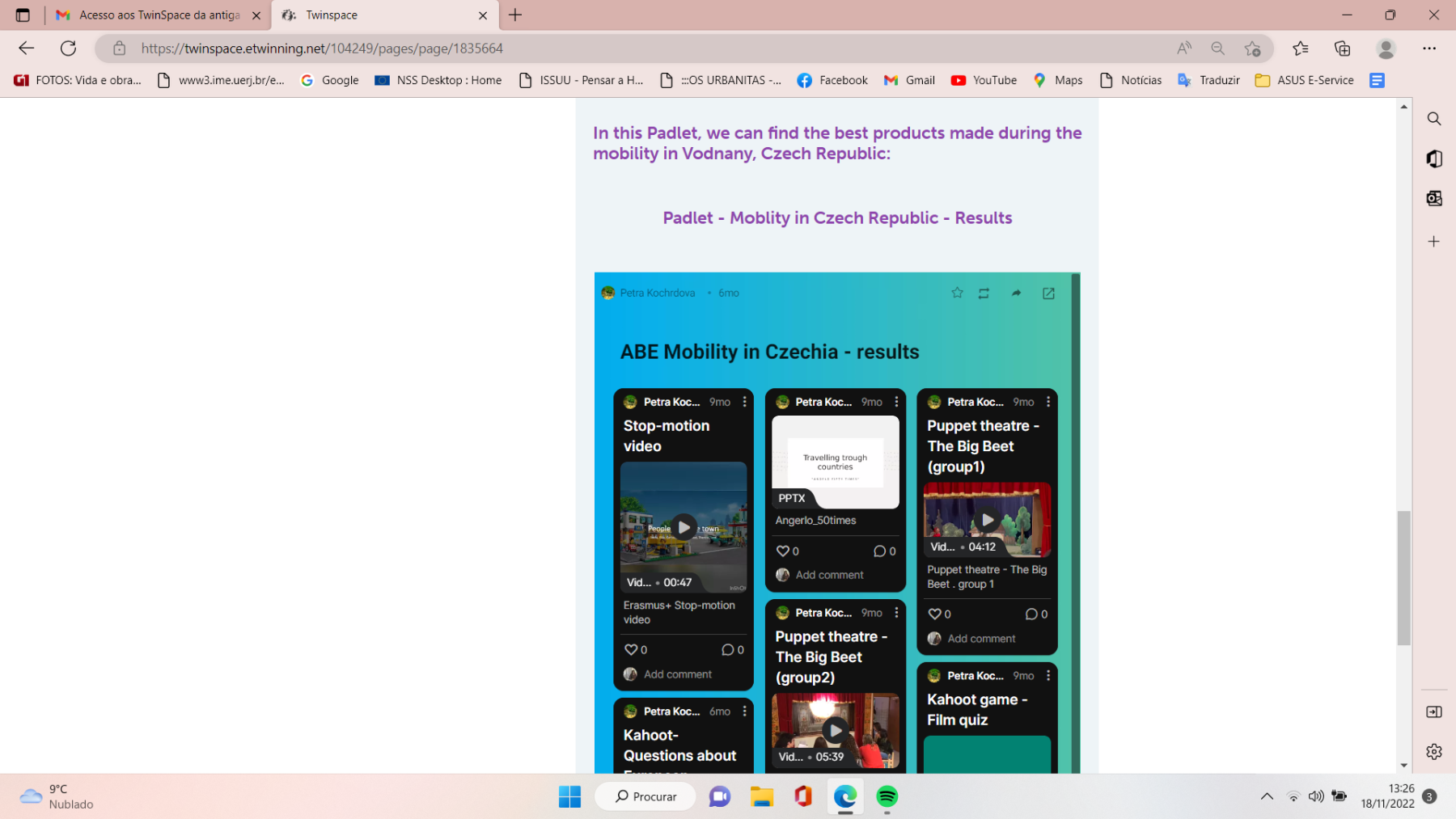Viewport: 1456px width, 819px height.
Task: Open FOTOS: Vida e obra bookmark
Action: pos(78,80)
